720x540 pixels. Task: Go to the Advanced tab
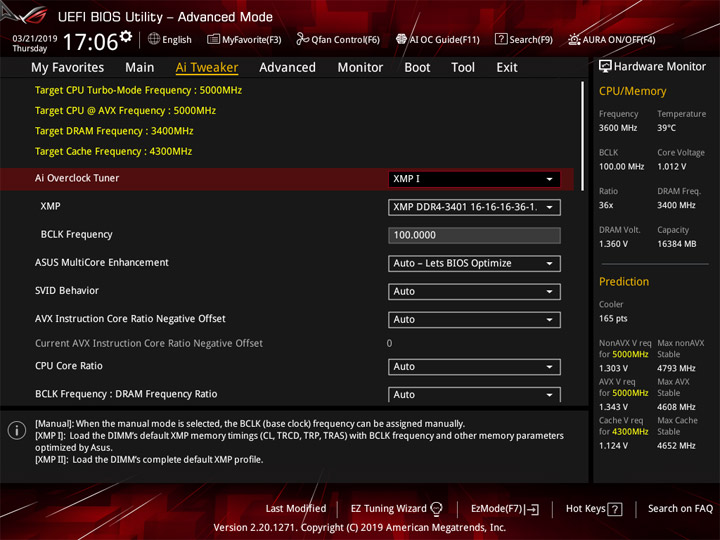point(287,68)
